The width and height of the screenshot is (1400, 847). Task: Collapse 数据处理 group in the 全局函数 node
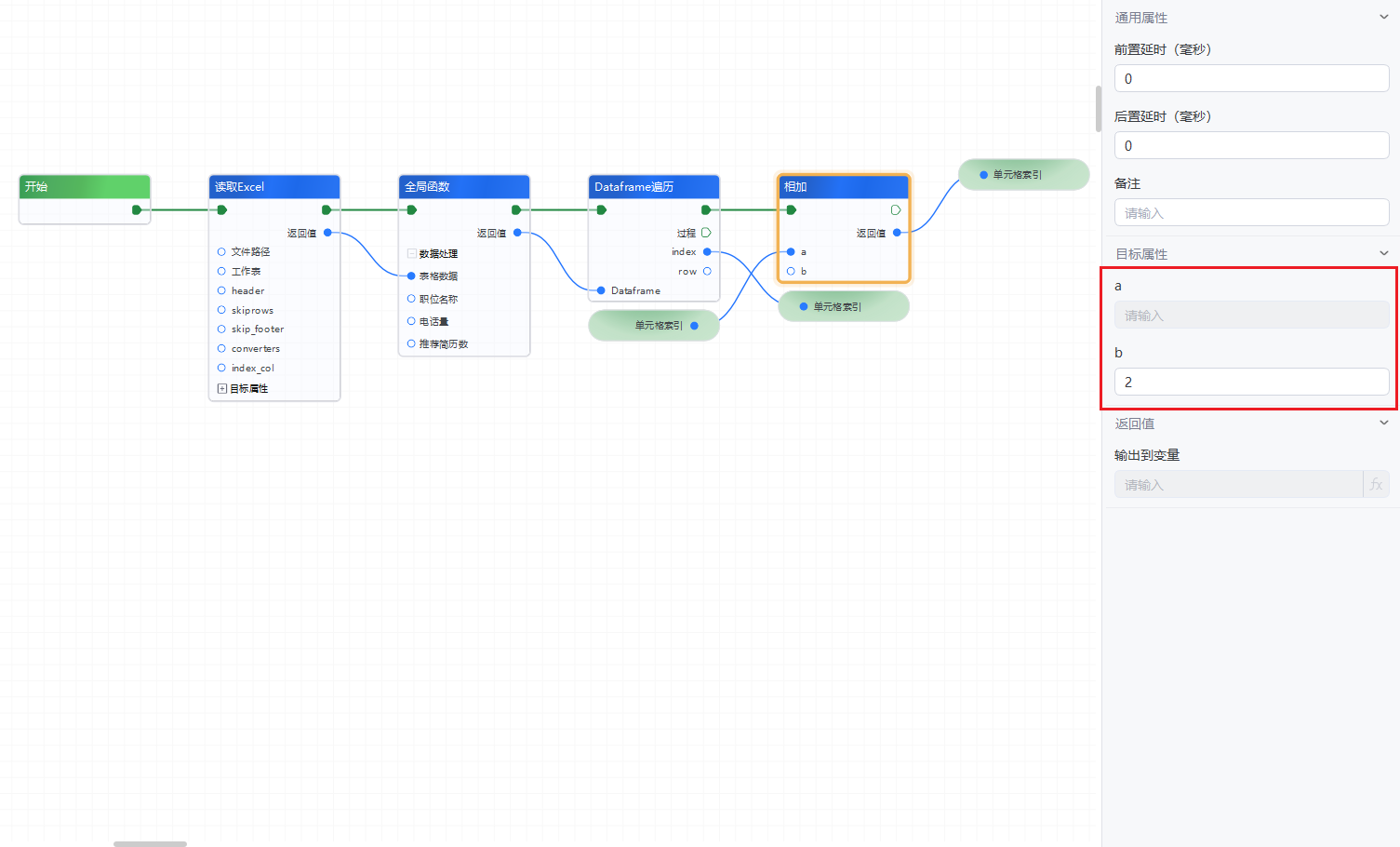pyautogui.click(x=411, y=253)
